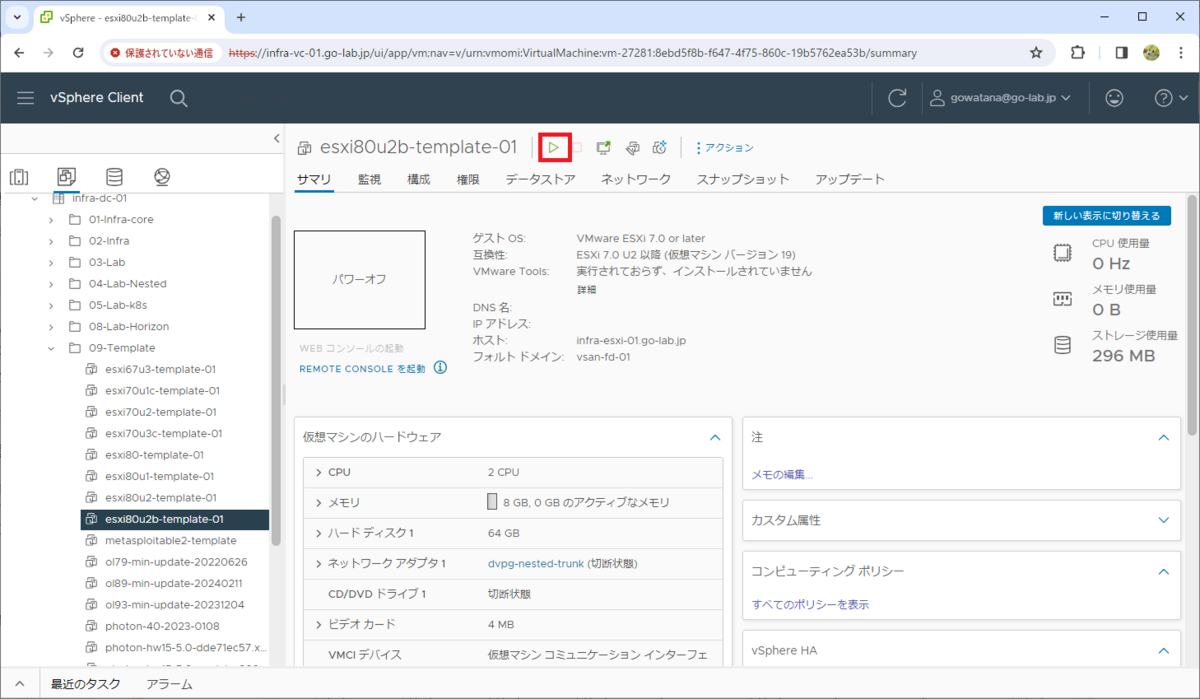The height and width of the screenshot is (699, 1200).
Task: Switch to Networking inventory view
Action: [x=162, y=177]
